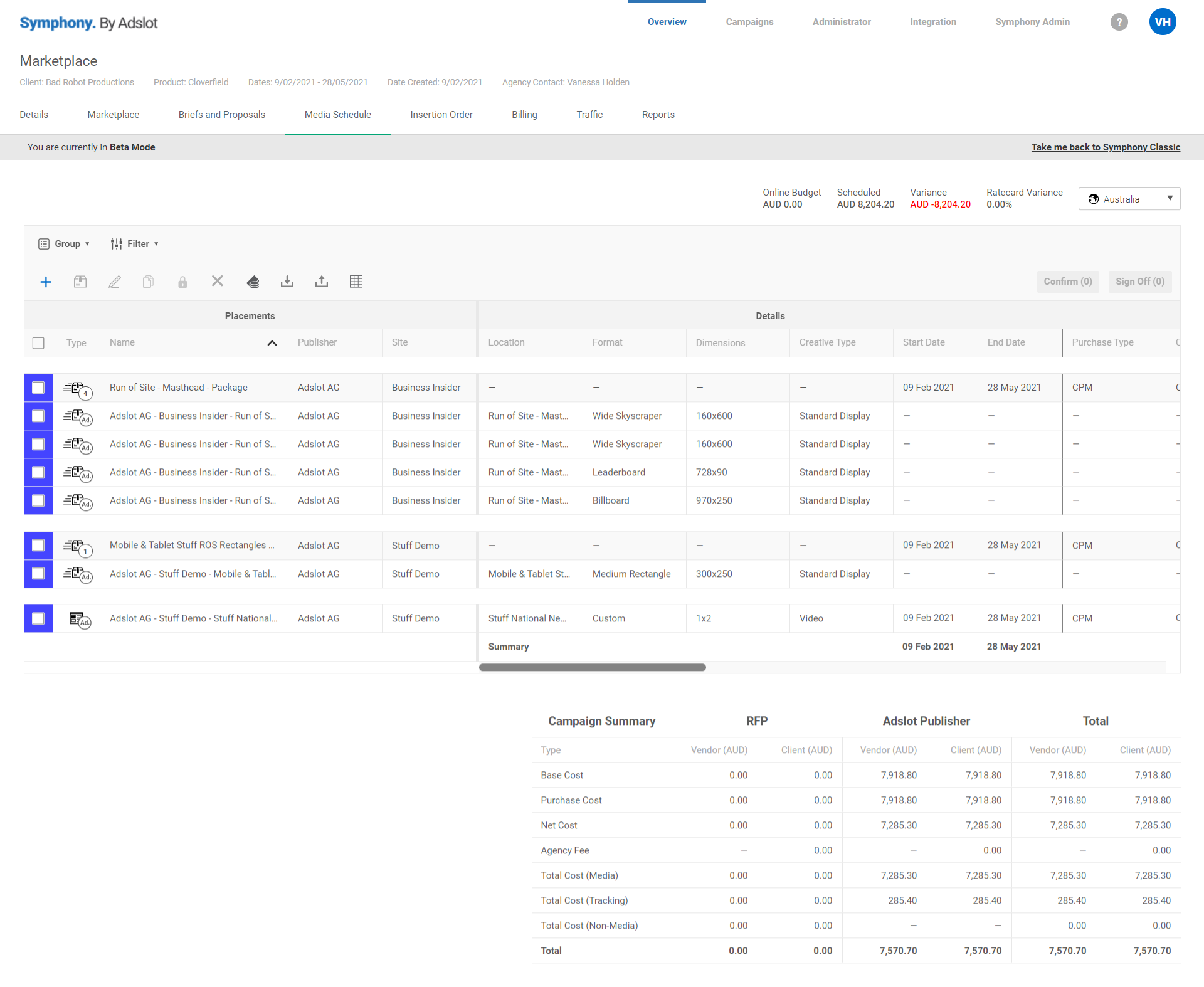Switch to the Insertion Order tab
Viewport: 1204px width, 987px height.
pyautogui.click(x=441, y=115)
